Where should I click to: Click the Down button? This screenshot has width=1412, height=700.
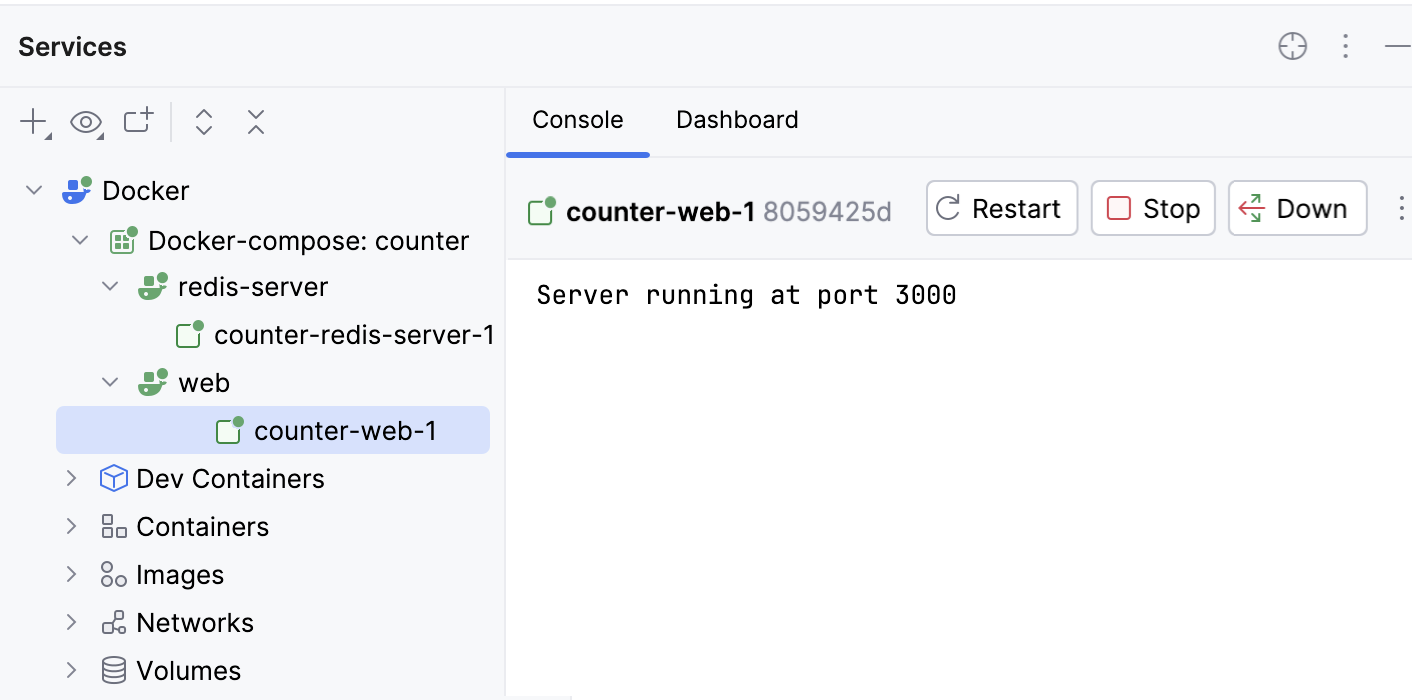coord(1298,208)
